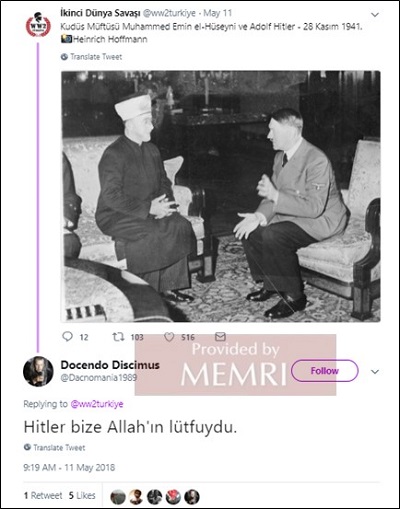Viewport: 400px width, 509px height.
Task: Open the @ww2turkiye mention link
Action: (97, 404)
